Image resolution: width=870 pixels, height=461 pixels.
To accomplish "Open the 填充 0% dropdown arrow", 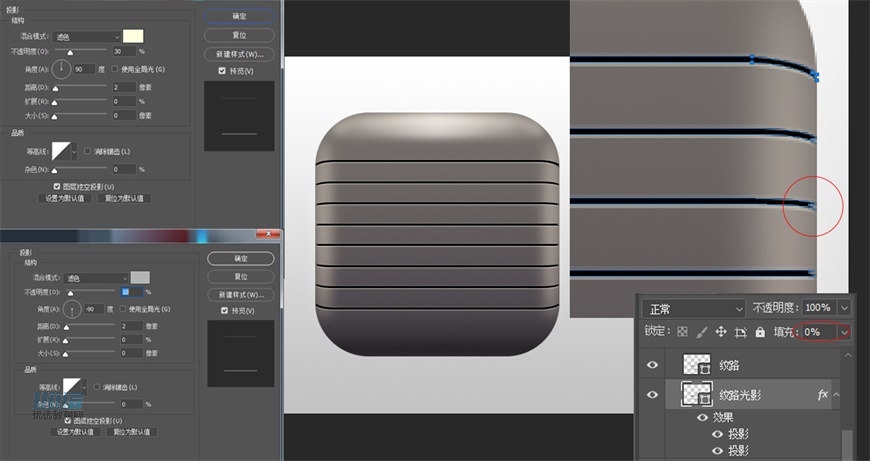I will point(844,332).
